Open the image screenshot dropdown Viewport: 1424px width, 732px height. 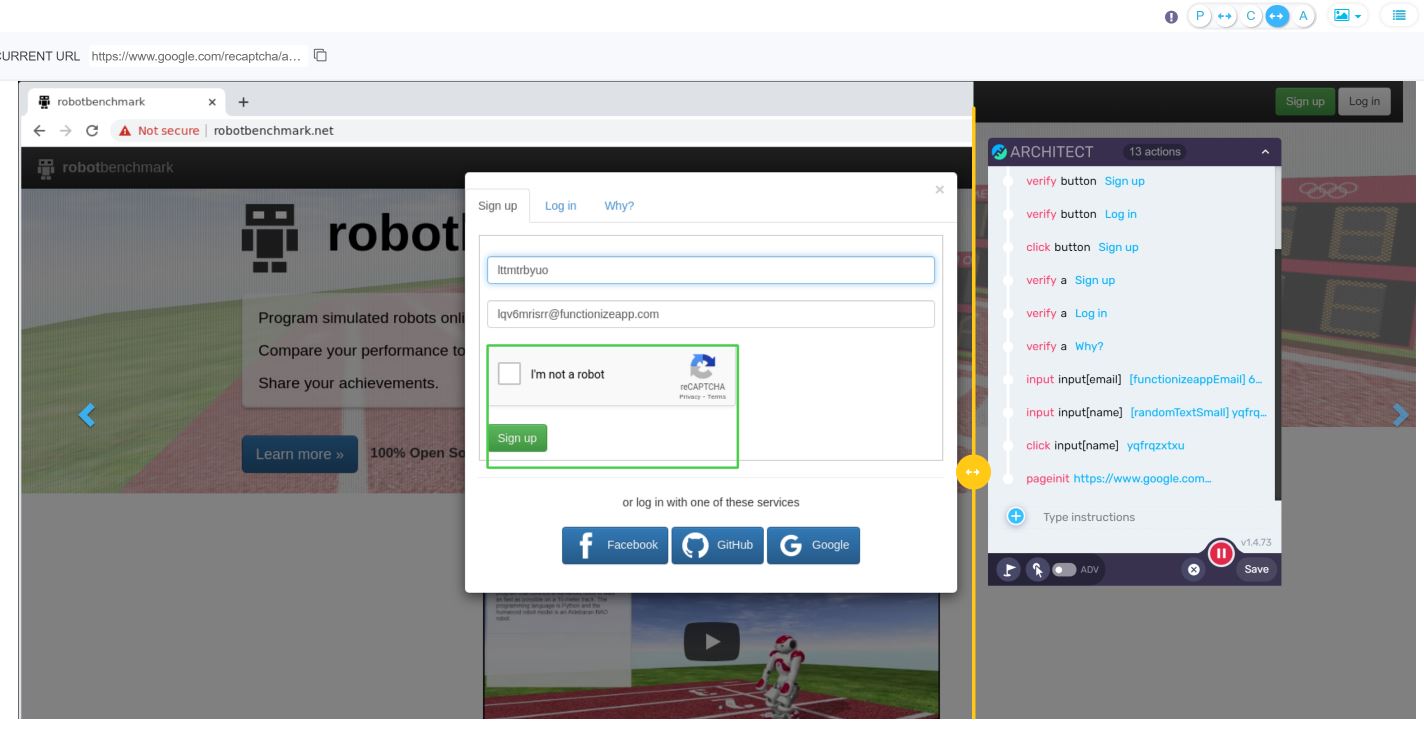coord(1349,16)
